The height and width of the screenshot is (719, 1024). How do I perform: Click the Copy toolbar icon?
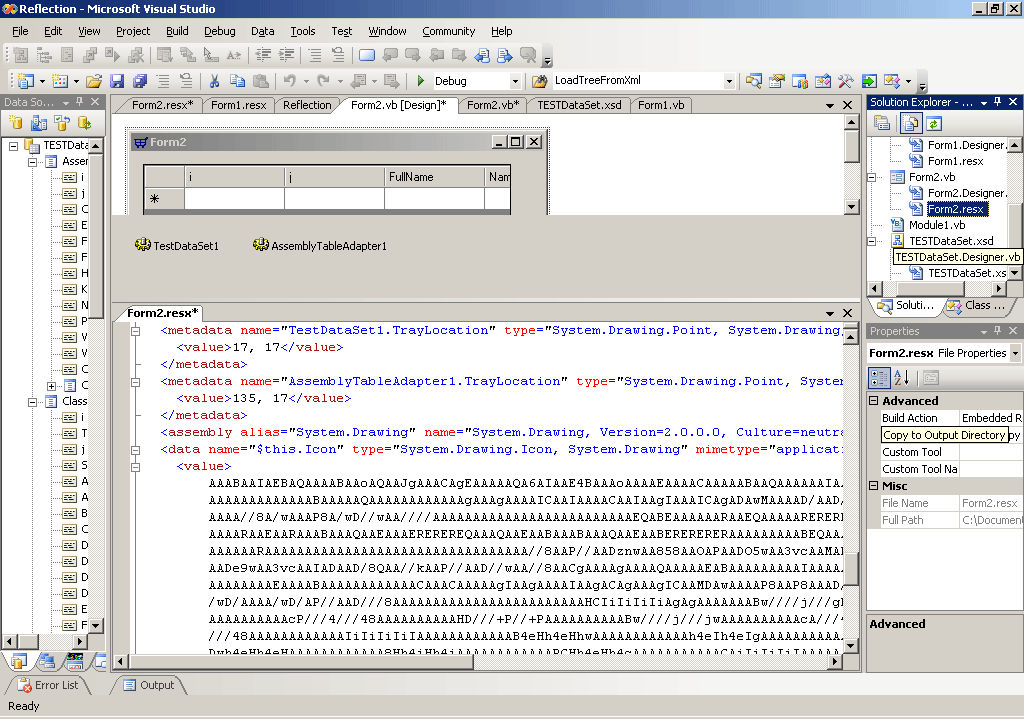(x=238, y=81)
